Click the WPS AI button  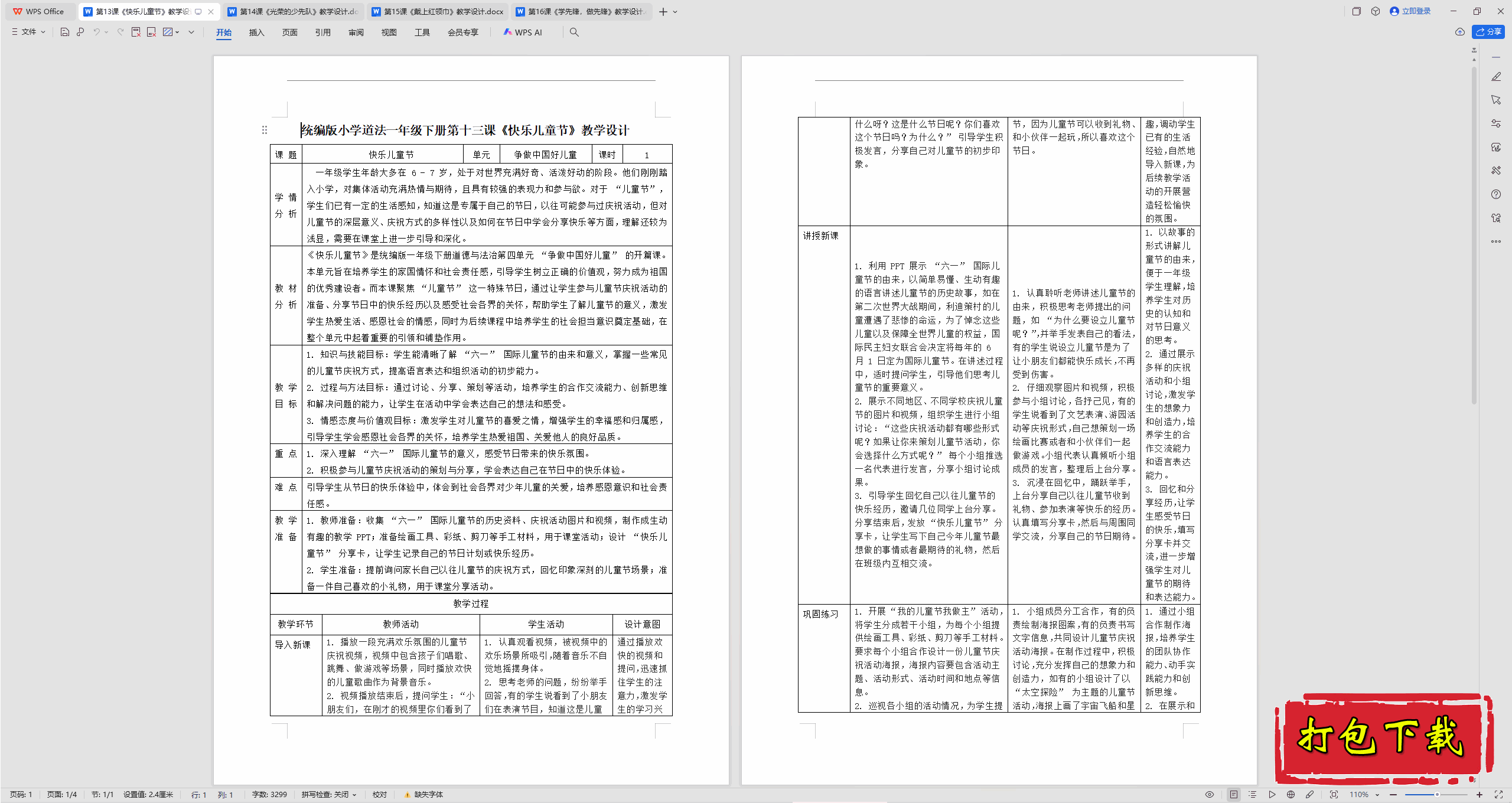click(523, 32)
